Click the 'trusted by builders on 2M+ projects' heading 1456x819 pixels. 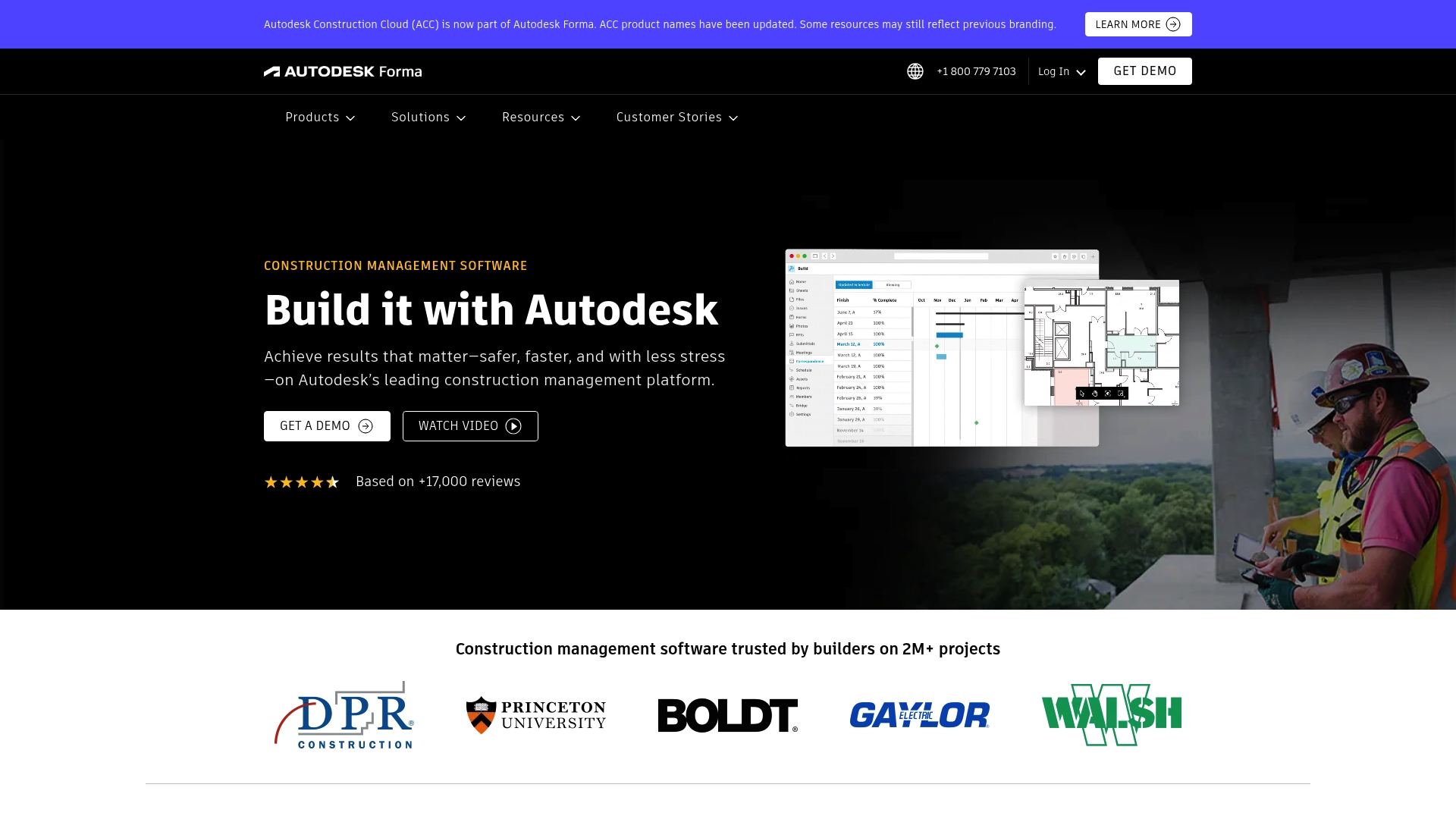(728, 649)
